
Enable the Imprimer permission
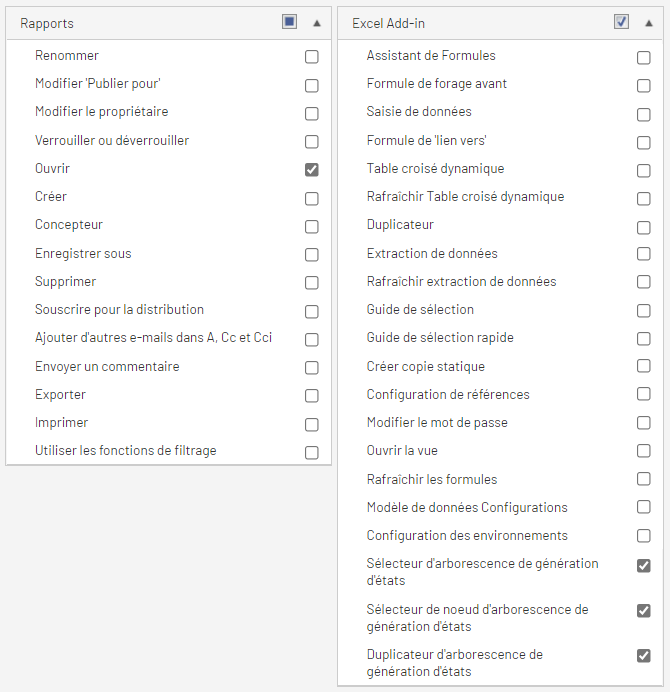tap(312, 425)
